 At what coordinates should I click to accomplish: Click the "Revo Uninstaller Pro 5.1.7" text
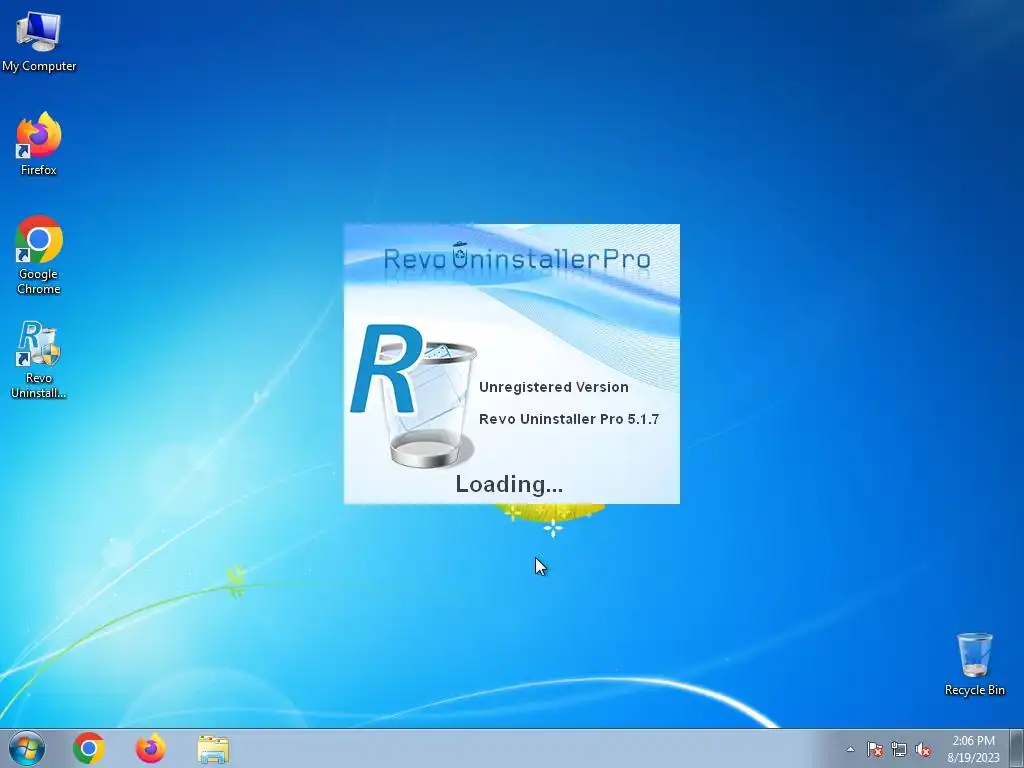click(569, 419)
